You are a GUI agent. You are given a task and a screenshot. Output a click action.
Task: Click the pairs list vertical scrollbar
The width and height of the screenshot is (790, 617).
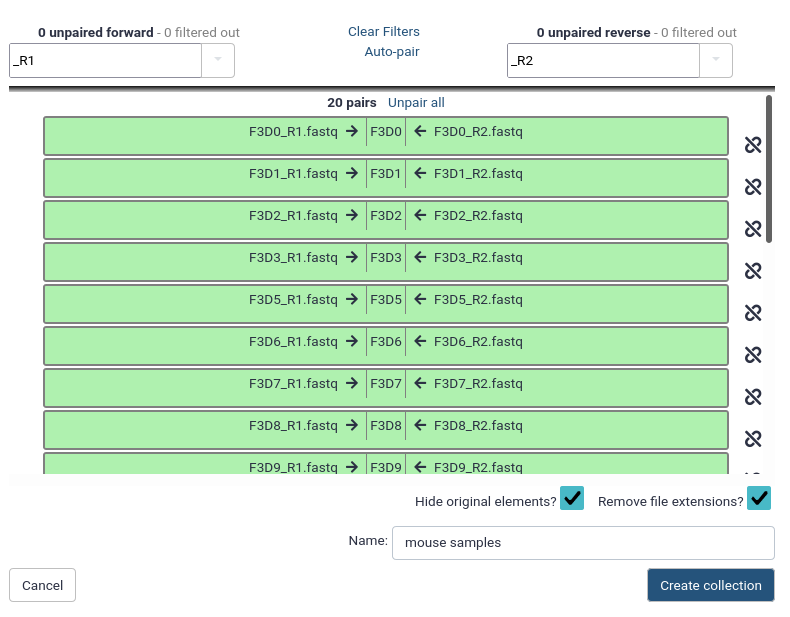pos(769,169)
